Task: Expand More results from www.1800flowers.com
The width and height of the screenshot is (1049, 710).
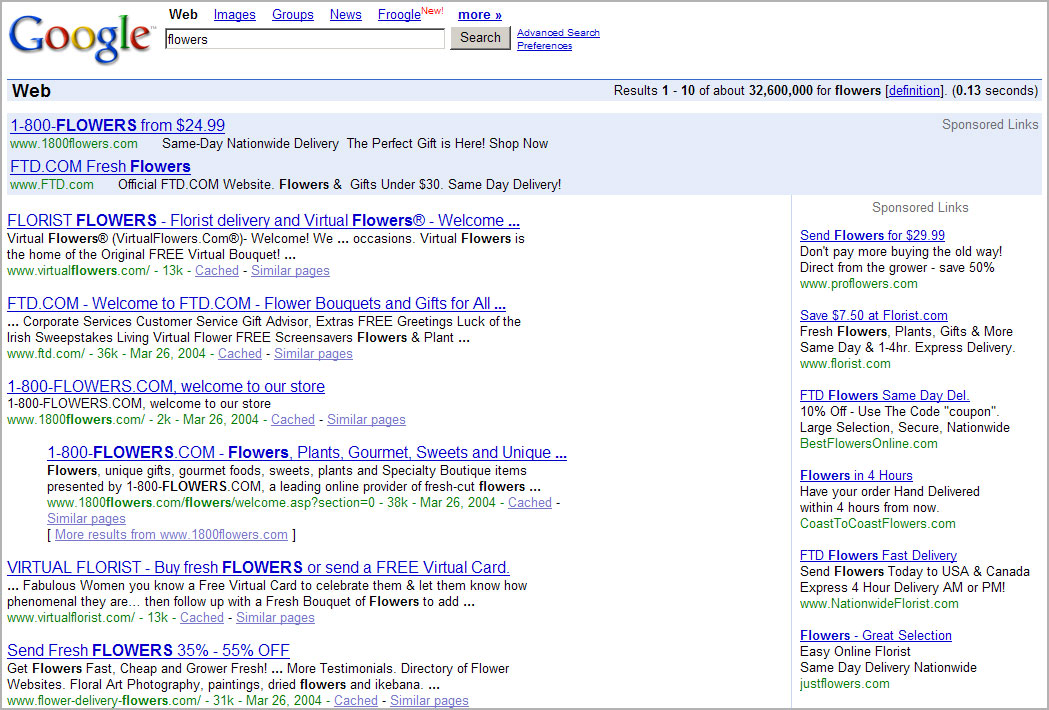Action: click(x=171, y=534)
